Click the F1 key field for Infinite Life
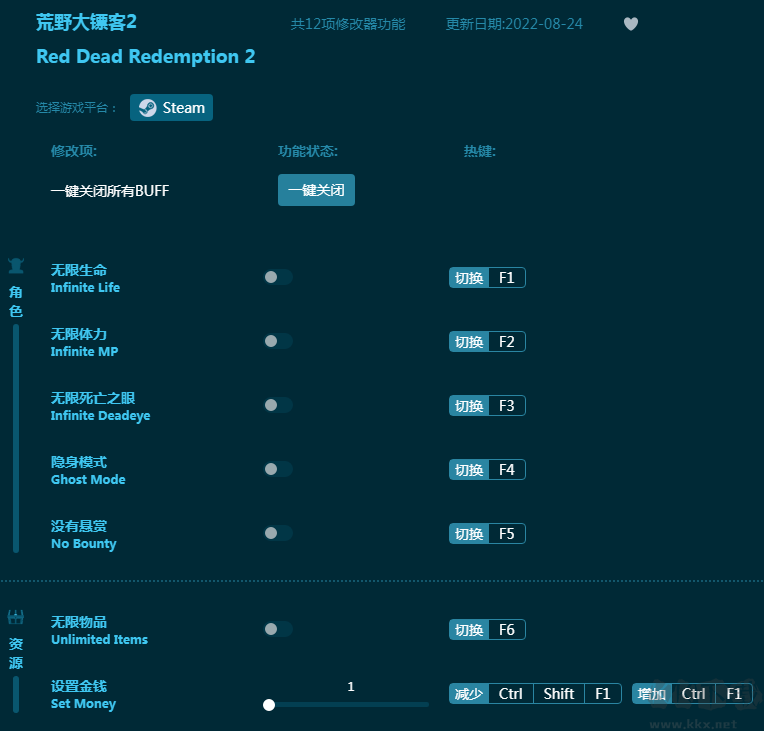764x731 pixels. [x=507, y=278]
